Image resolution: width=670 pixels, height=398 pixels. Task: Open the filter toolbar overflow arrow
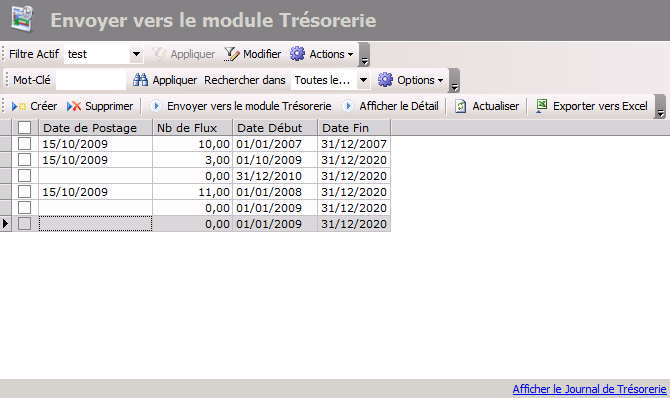(364, 55)
